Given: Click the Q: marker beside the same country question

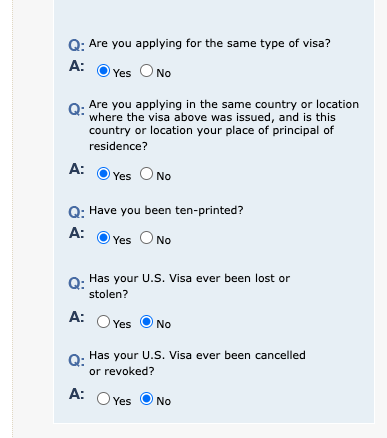Looking at the screenshot, I should point(76,109).
